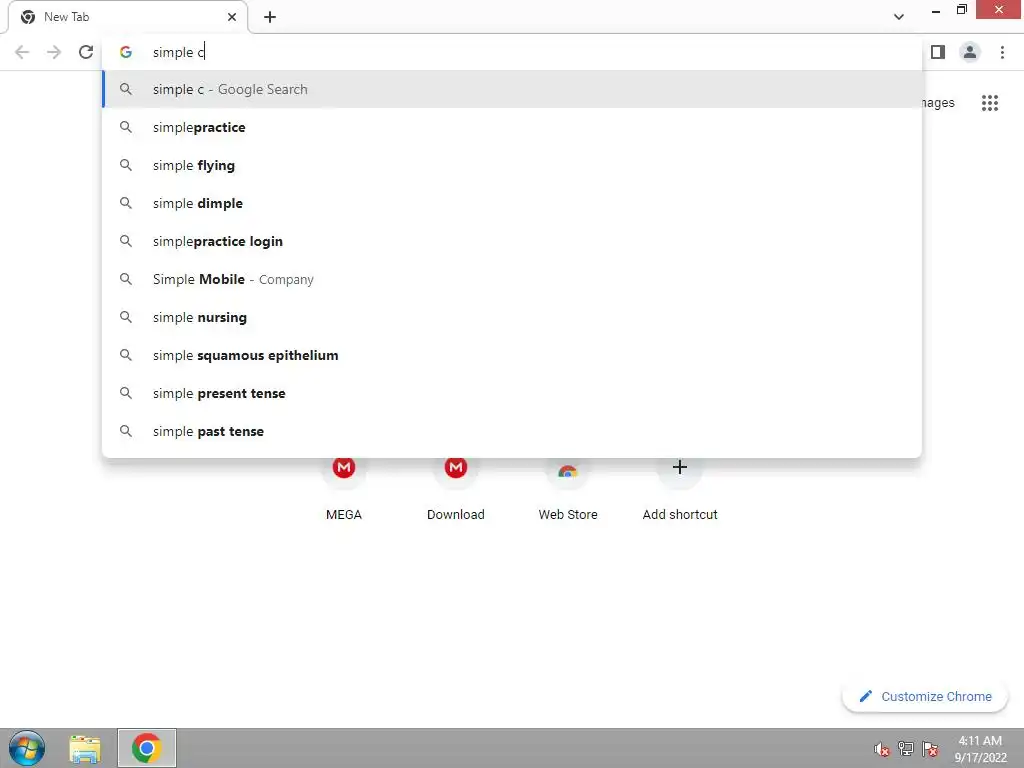Expand the tab search chevron

click(x=899, y=17)
